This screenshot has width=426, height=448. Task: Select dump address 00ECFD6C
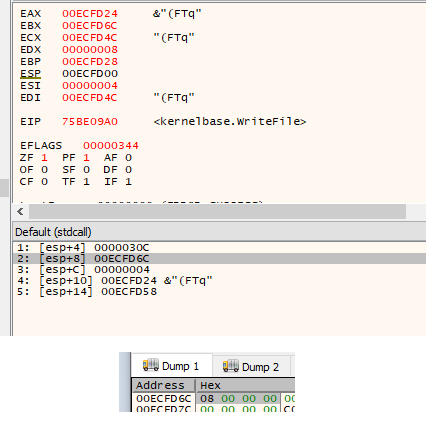tap(163, 399)
